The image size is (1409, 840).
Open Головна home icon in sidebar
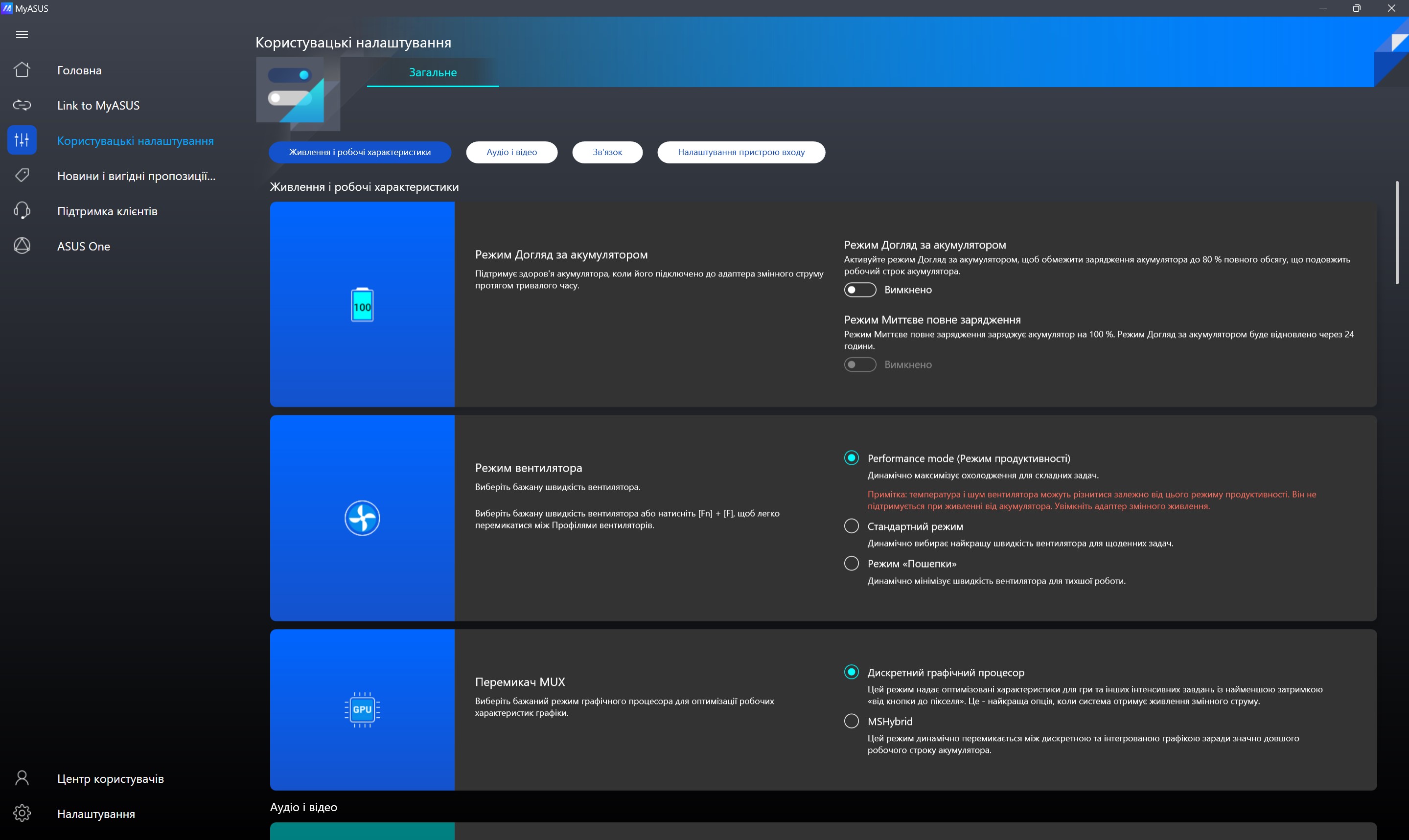pos(22,69)
